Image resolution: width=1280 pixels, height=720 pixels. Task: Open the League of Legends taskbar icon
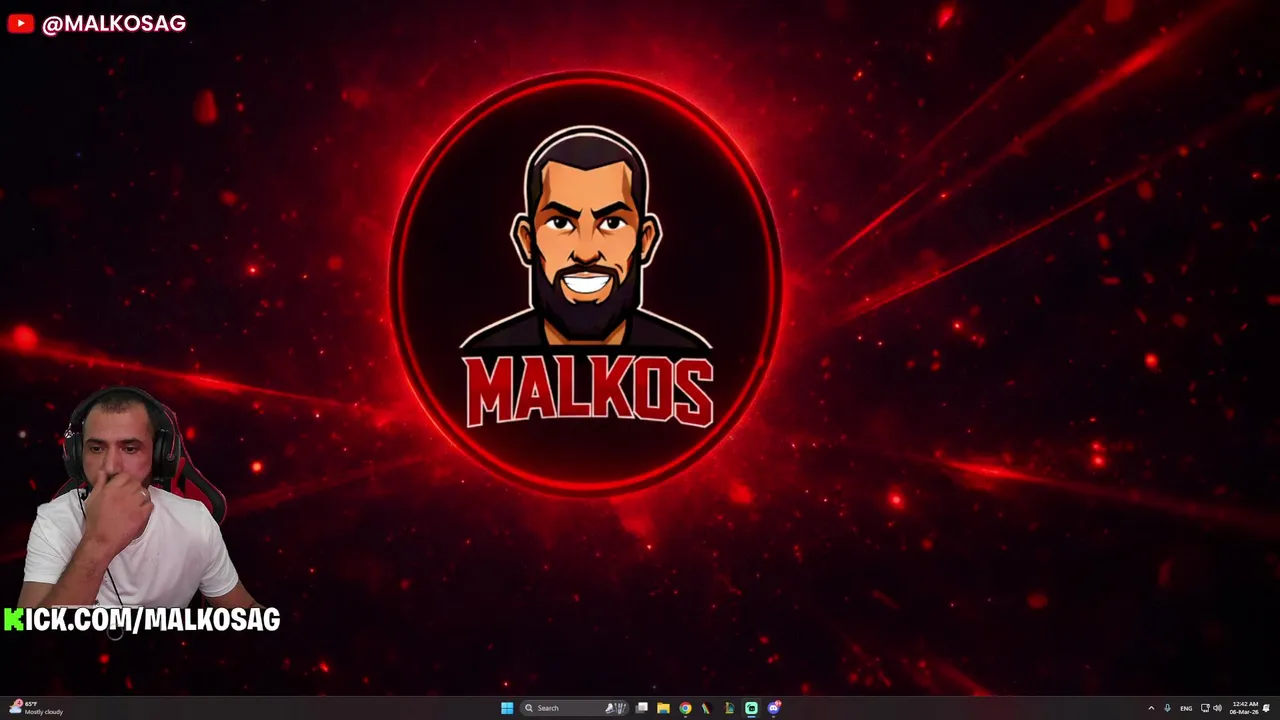click(x=729, y=708)
